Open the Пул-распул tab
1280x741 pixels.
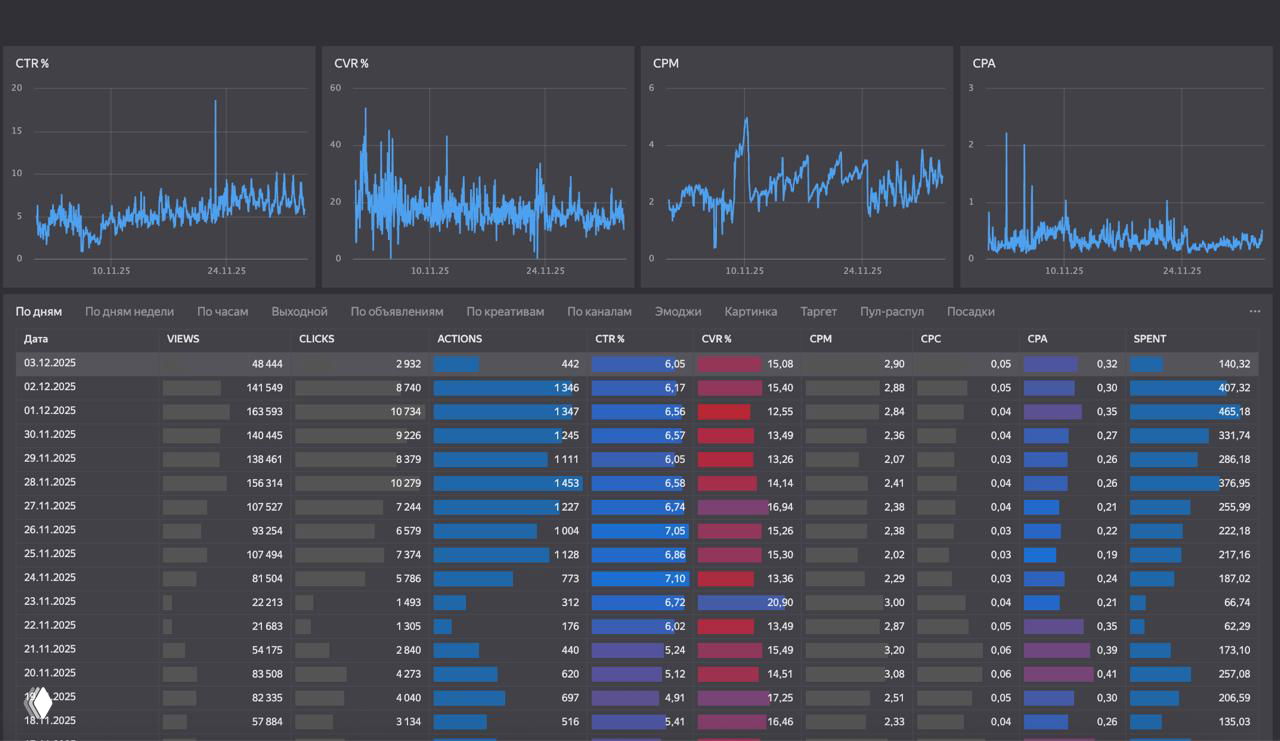coord(891,311)
